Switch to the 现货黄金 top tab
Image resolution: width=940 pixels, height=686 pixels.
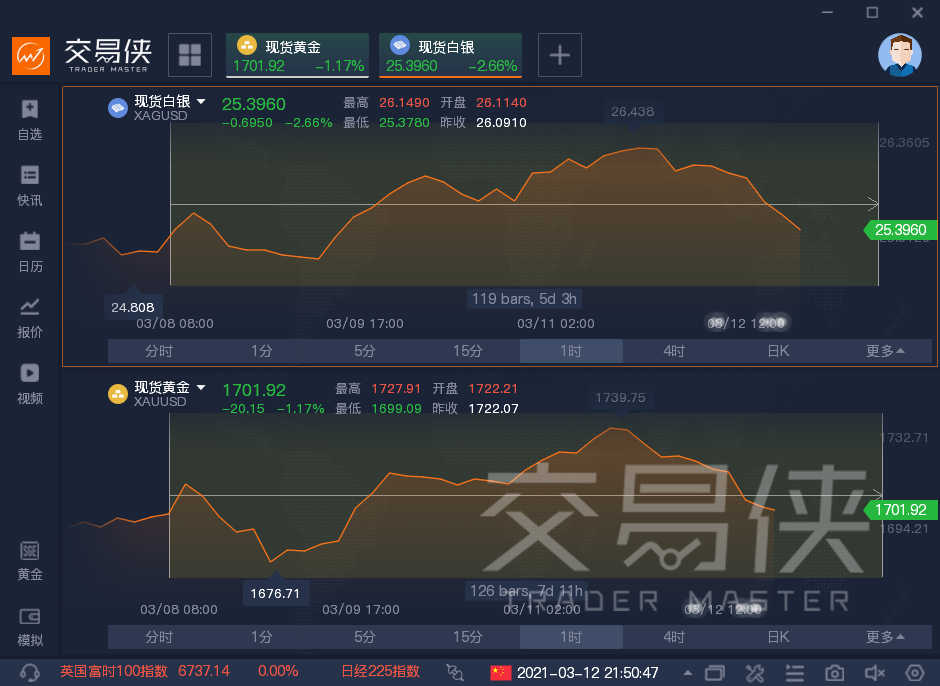tap(297, 55)
